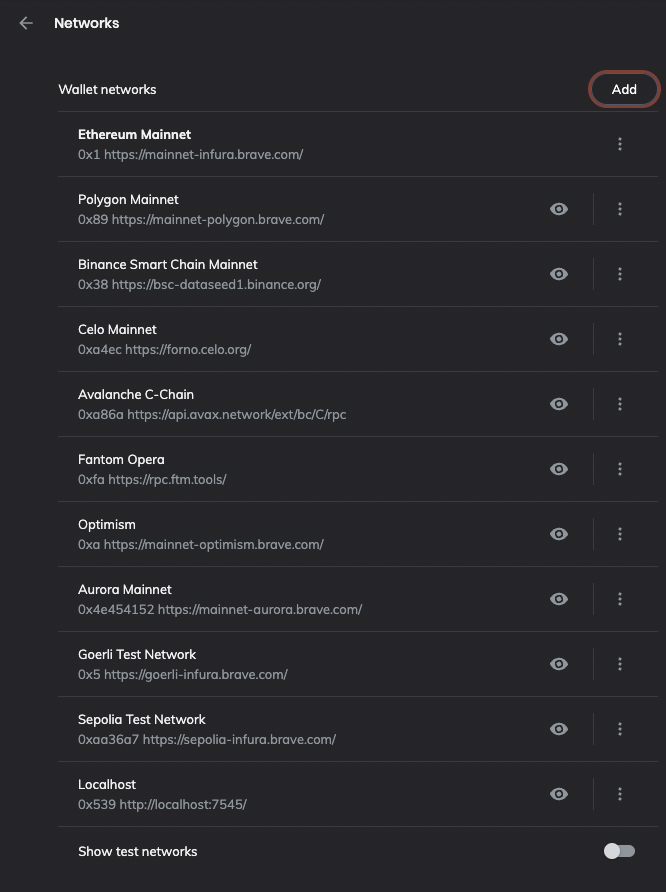Image resolution: width=666 pixels, height=892 pixels.
Task: Open the three-dot menu for Polygon Mainnet
Action: [x=620, y=209]
